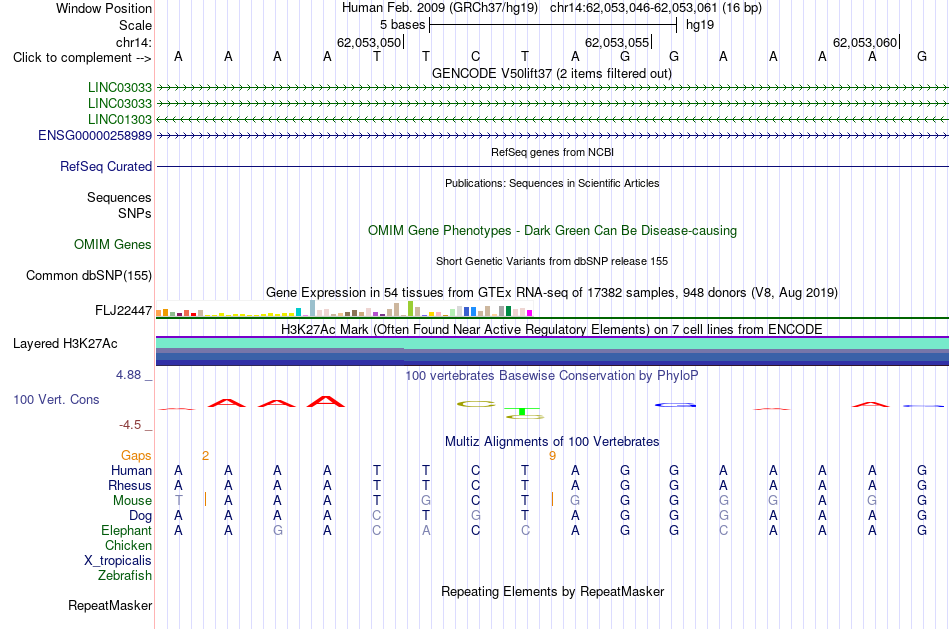Click the SNPs publications label

(135, 213)
